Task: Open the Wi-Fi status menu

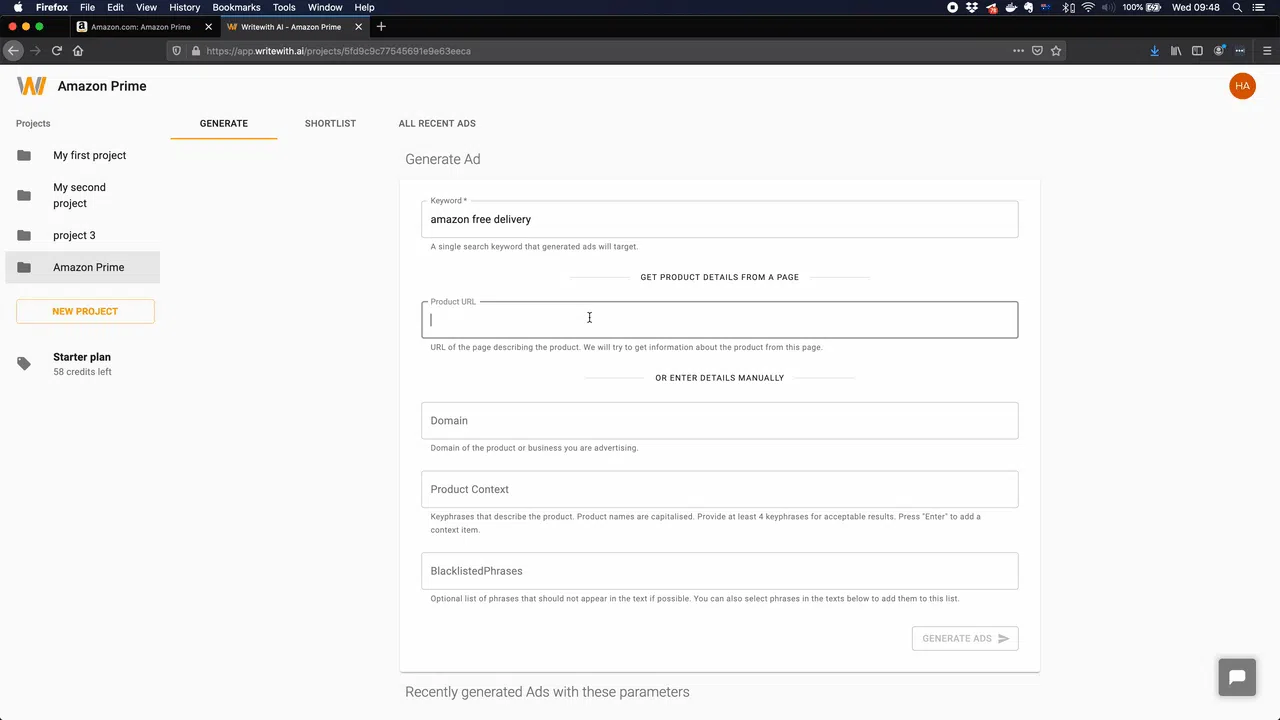Action: pos(1088,7)
